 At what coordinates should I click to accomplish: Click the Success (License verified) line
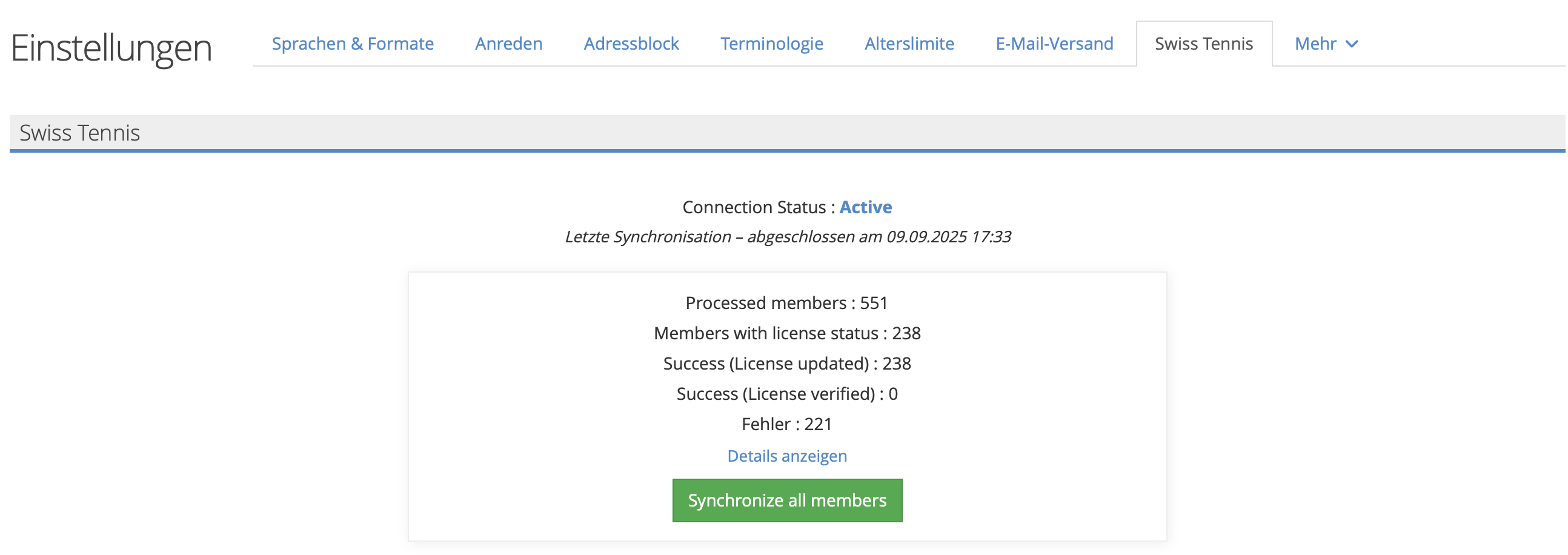pos(786,394)
